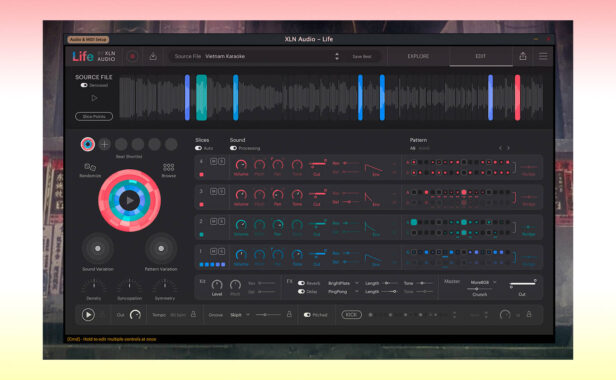This screenshot has height=380, width=616.
Task: Toggle the Delay FX switch
Action: click(301, 292)
